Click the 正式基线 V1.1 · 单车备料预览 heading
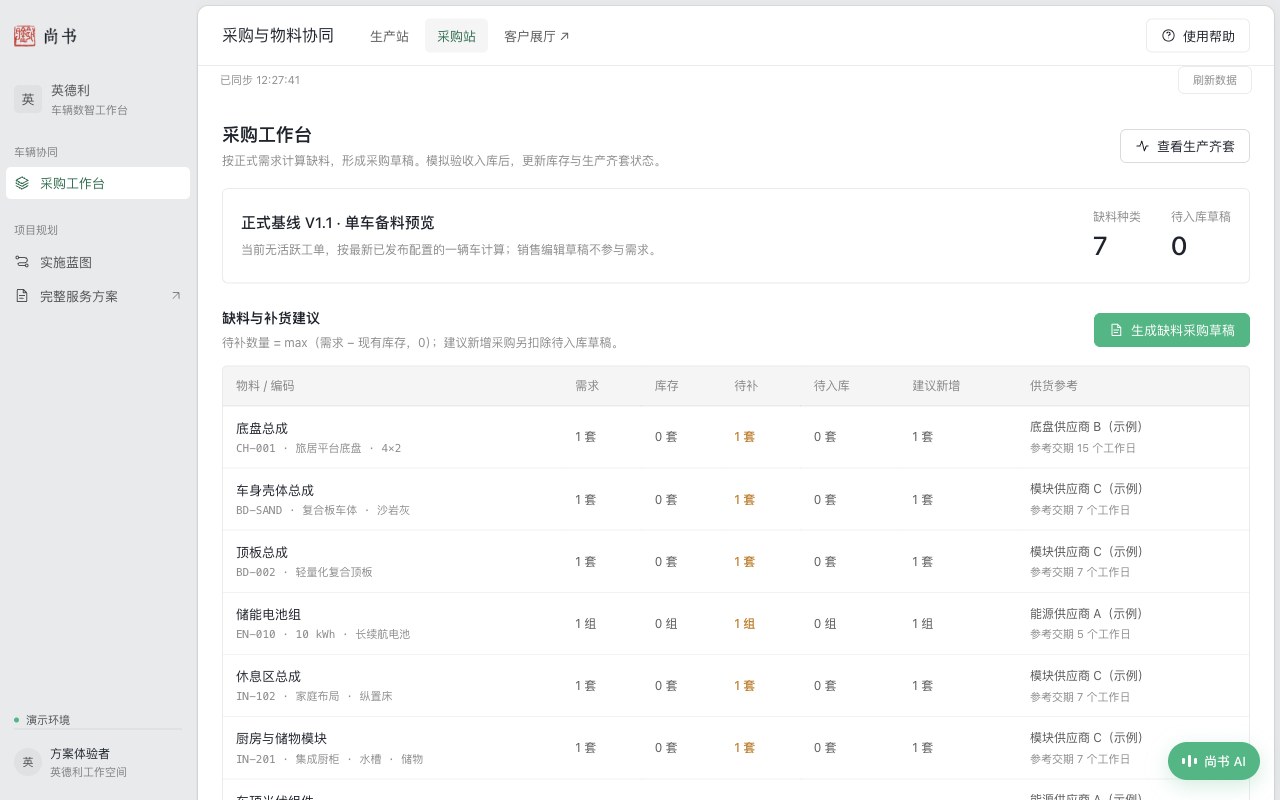1280x800 pixels. [338, 223]
